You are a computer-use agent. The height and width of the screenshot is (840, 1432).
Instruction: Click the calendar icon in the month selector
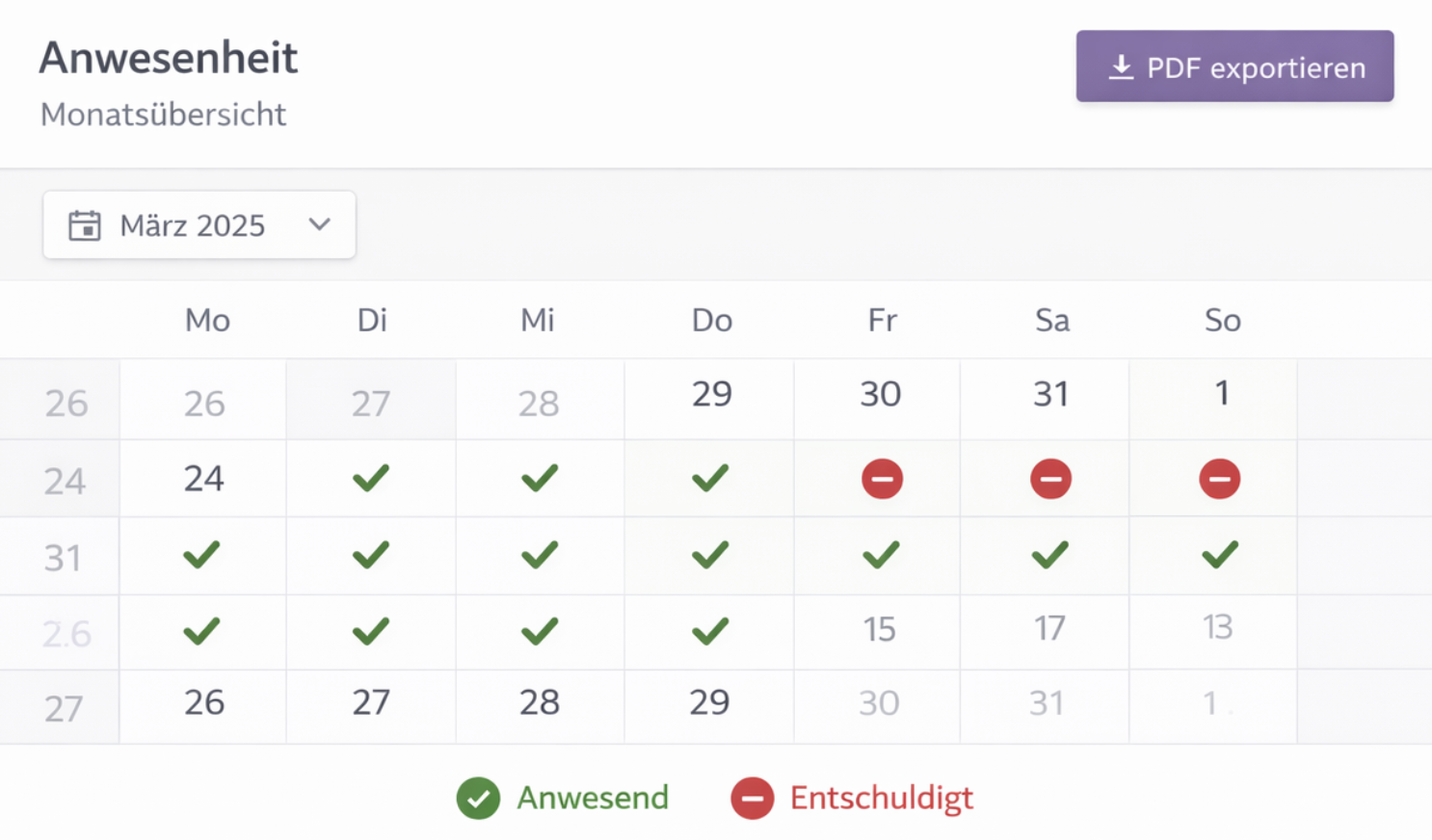coord(86,225)
